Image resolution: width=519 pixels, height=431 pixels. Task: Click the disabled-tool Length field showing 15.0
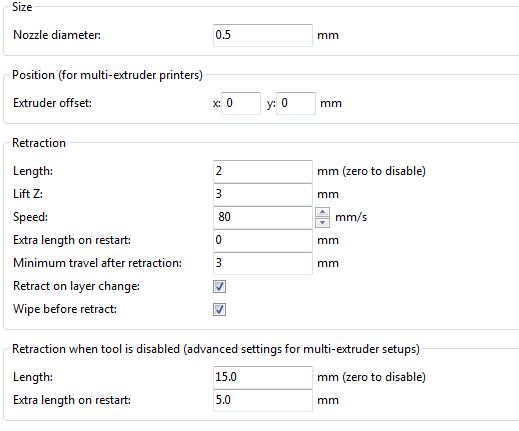pos(263,377)
